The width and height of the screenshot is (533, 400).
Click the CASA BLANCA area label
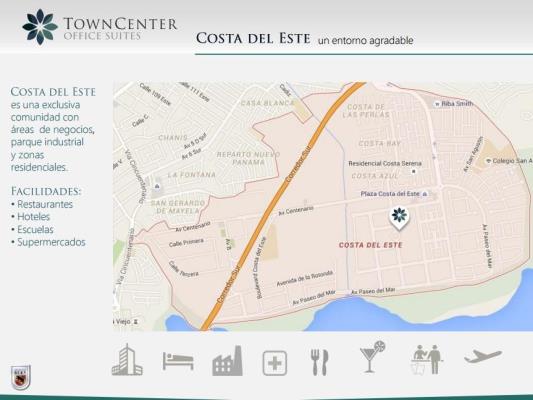(268, 103)
